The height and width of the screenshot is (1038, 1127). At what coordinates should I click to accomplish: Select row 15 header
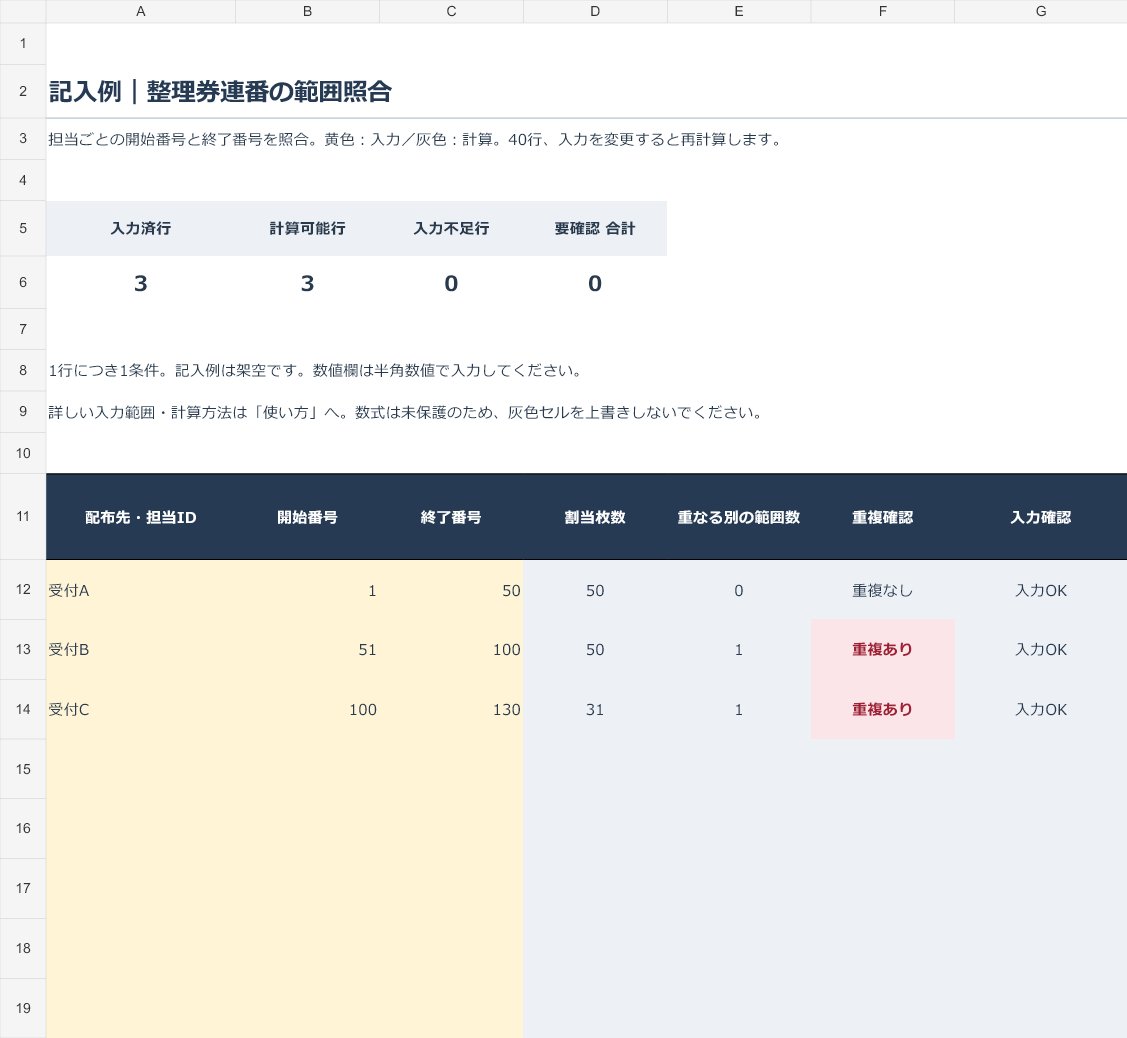(x=23, y=769)
